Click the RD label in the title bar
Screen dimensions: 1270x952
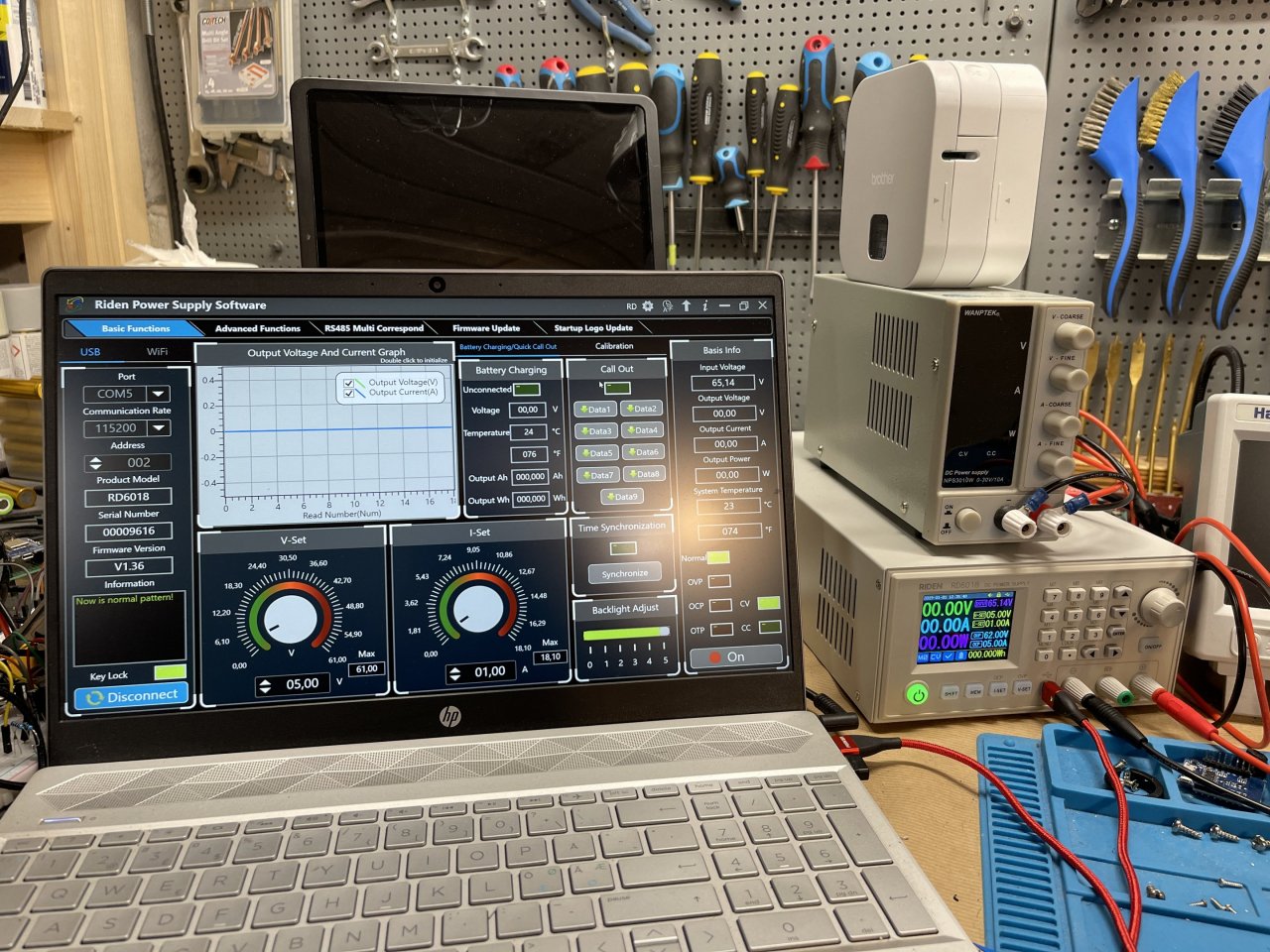[631, 306]
